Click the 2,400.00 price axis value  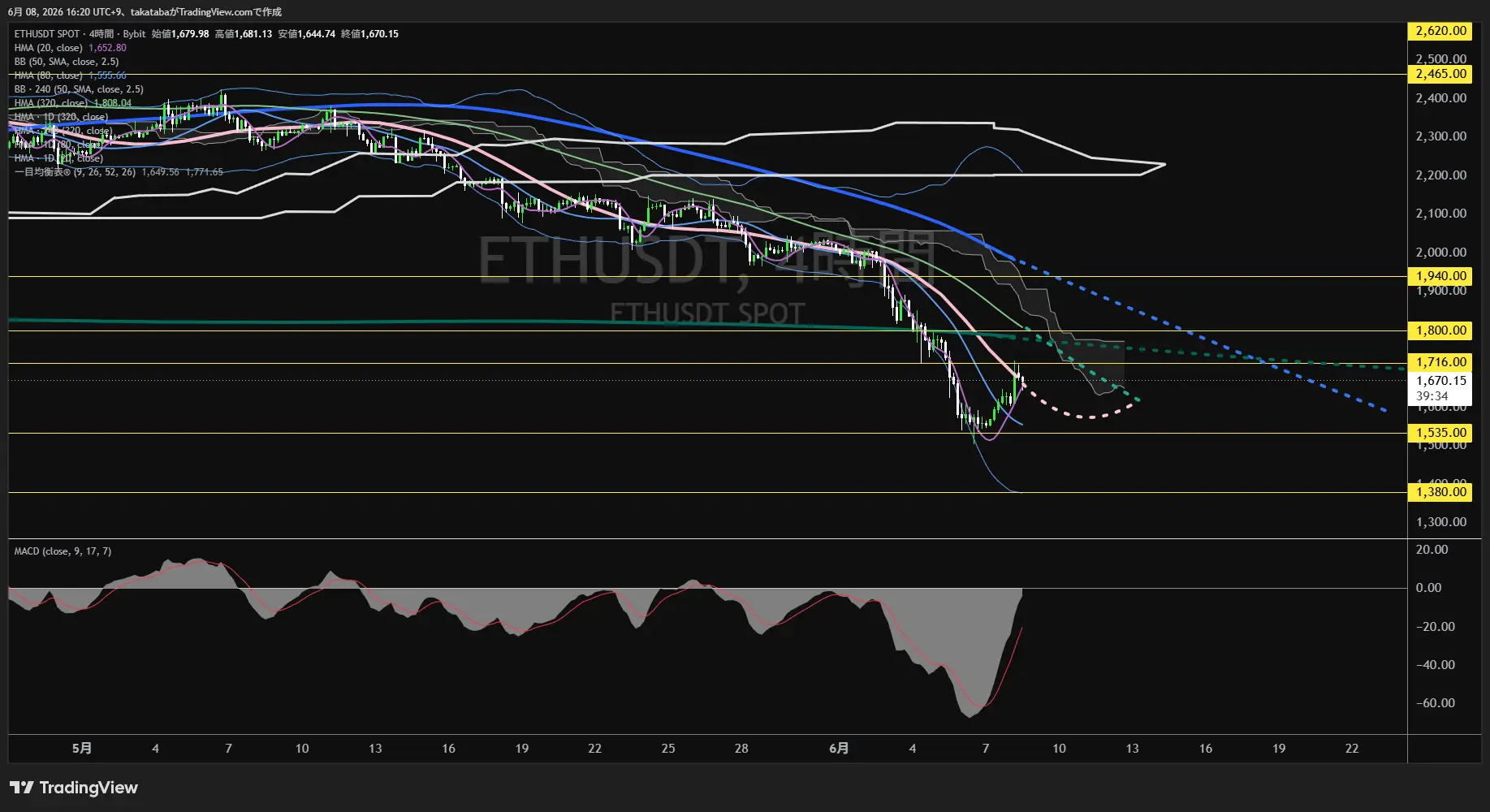[1440, 98]
